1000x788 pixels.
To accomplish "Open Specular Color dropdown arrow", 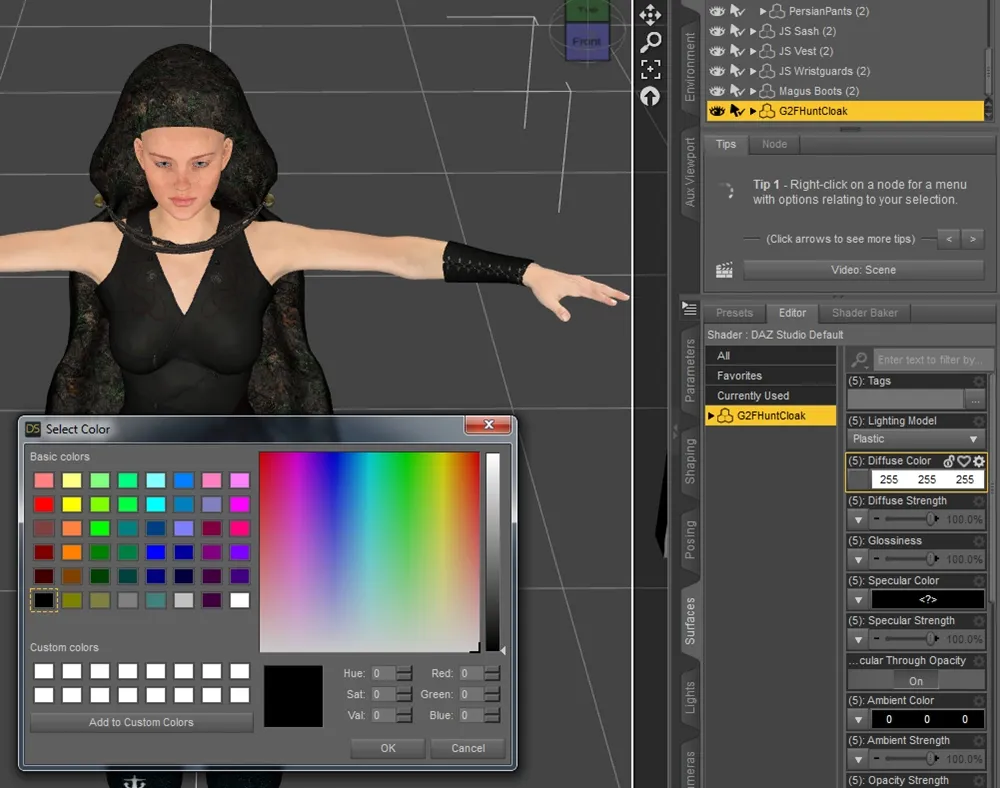I will [858, 600].
